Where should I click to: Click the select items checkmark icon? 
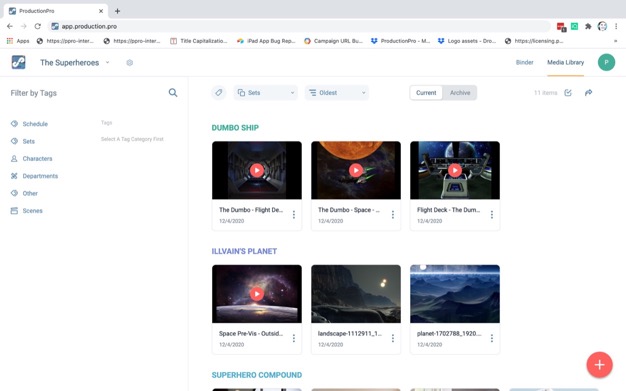point(568,93)
